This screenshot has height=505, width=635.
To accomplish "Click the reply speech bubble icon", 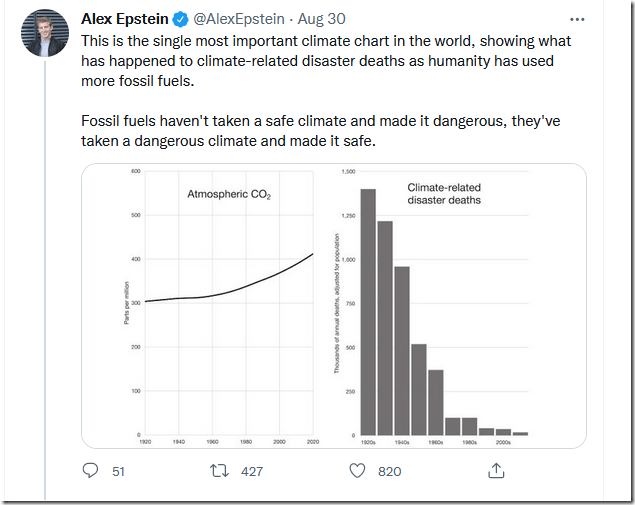I will click(90, 470).
